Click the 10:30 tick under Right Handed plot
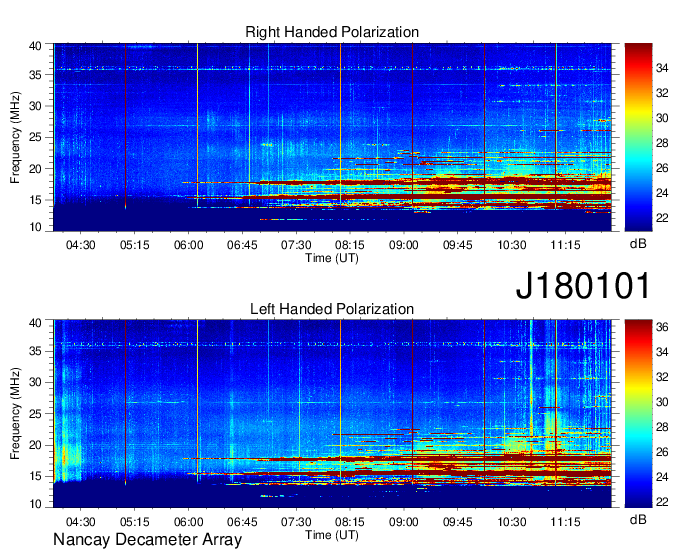The width and height of the screenshot is (680, 552). pyautogui.click(x=511, y=245)
